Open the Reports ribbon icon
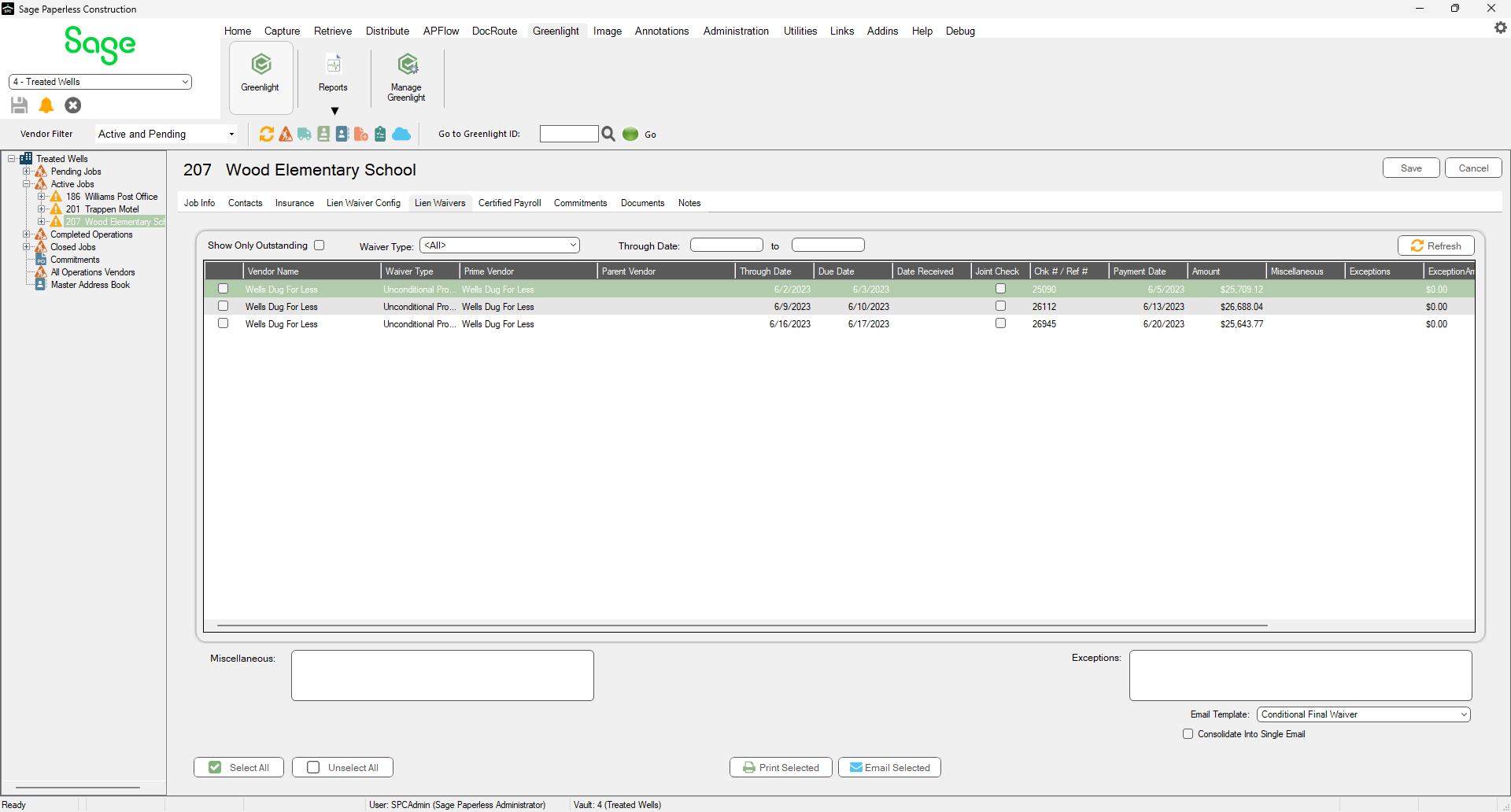 [334, 65]
